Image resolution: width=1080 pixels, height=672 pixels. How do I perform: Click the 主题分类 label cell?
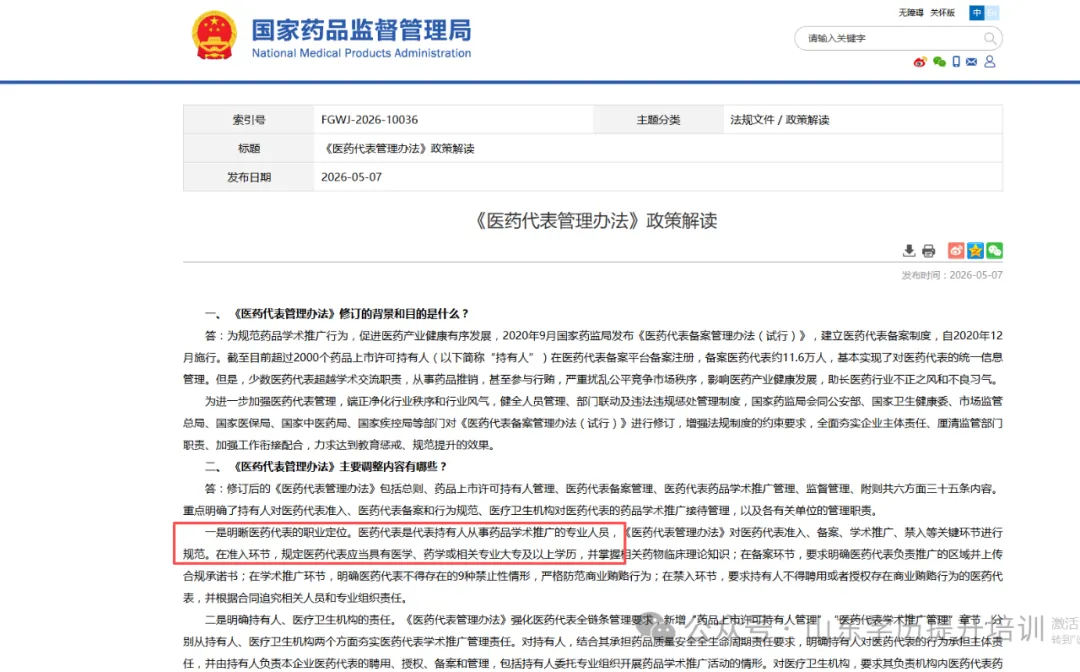point(658,120)
